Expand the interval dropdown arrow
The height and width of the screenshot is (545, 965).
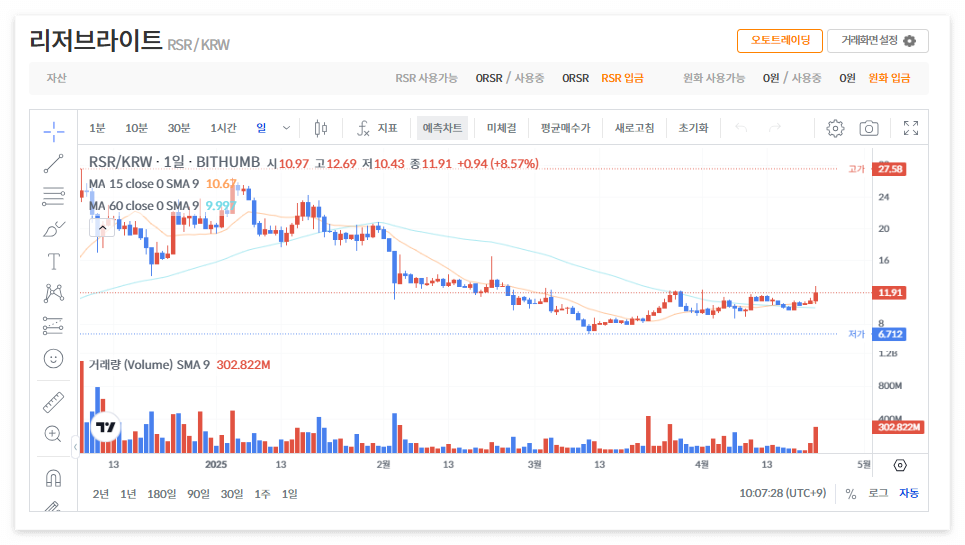(286, 128)
